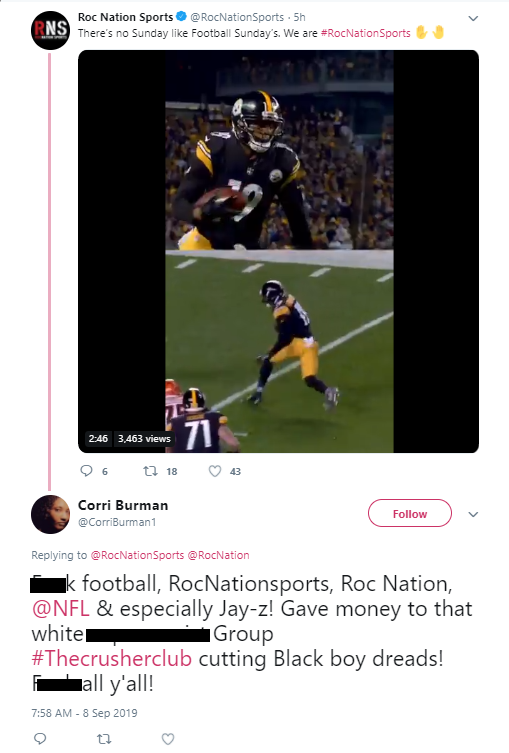This screenshot has width=509, height=753.
Task: Open the #Thecrusherclub hashtag
Action: (x=111, y=658)
